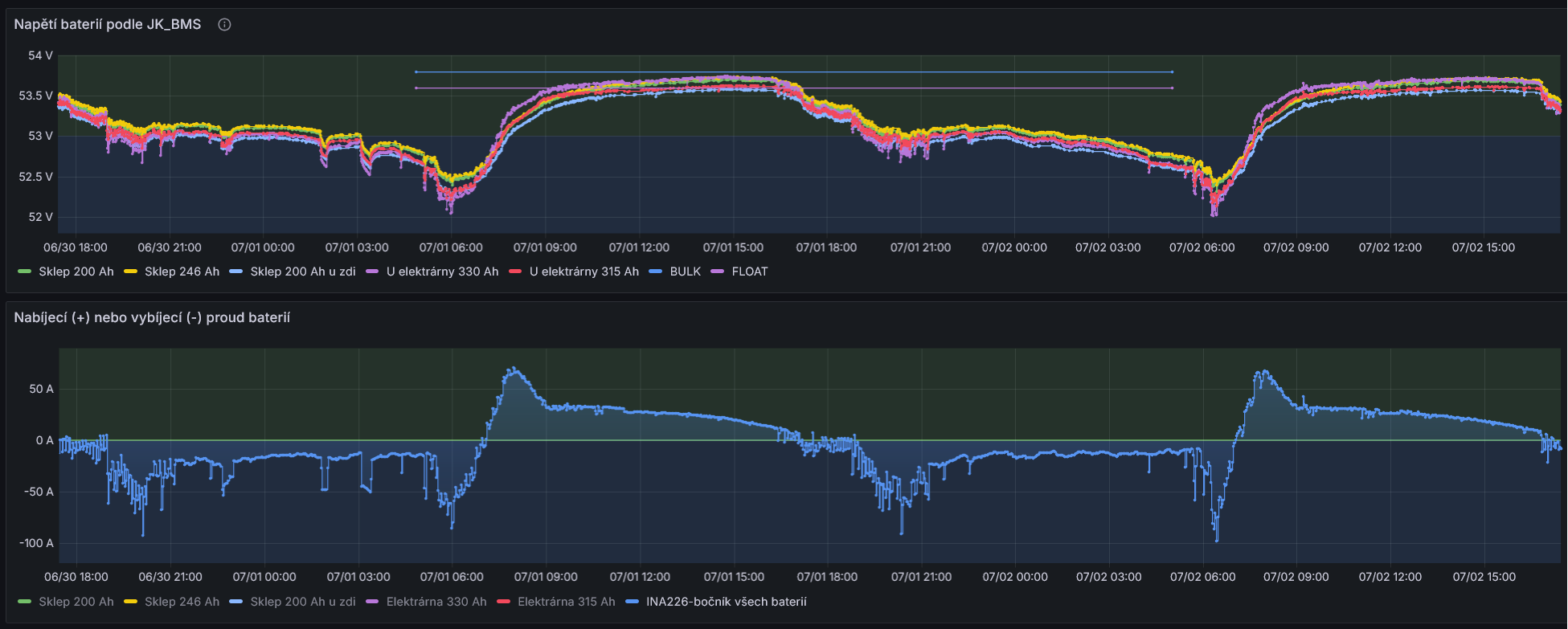The image size is (1568, 629).
Task: Click 07/02 00:00 tick on voltage chart
Action: (1014, 247)
